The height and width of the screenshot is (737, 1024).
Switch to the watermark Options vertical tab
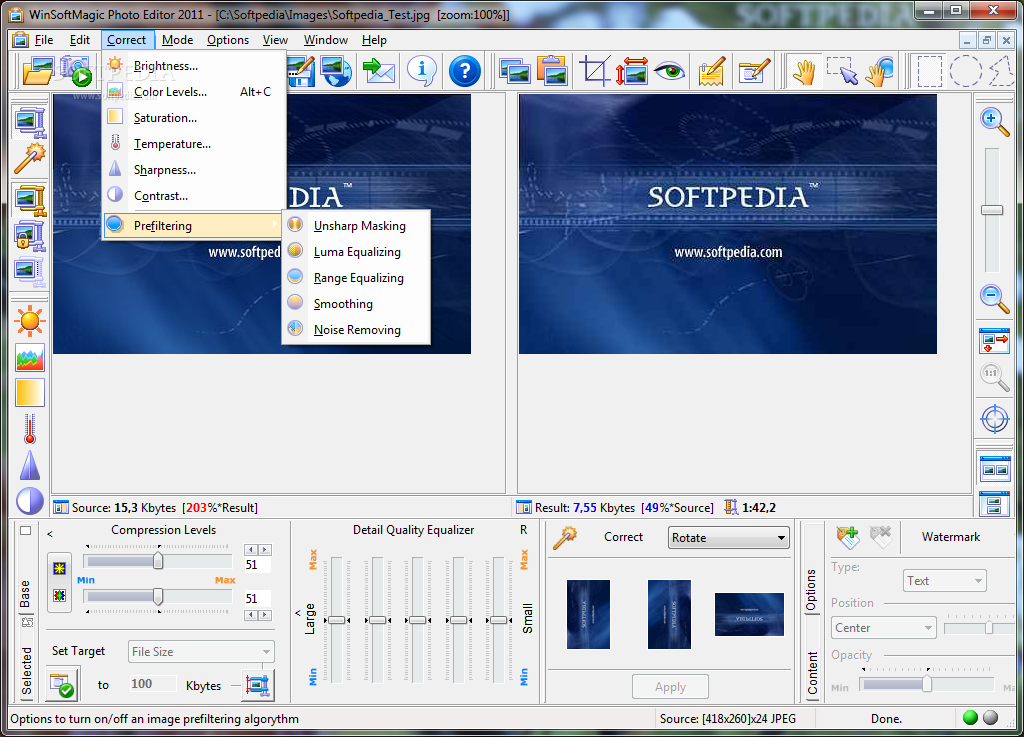click(812, 589)
